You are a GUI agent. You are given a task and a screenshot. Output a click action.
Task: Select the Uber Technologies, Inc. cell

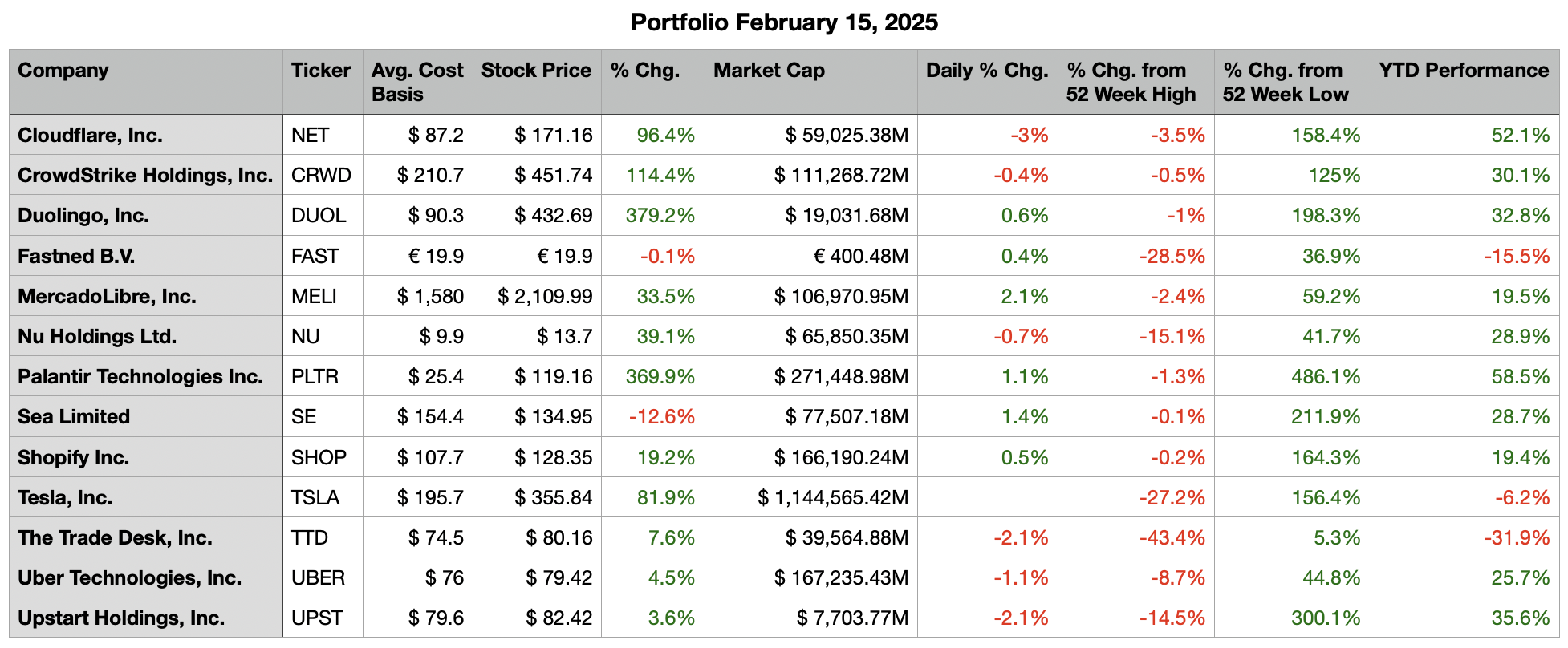[x=130, y=578]
